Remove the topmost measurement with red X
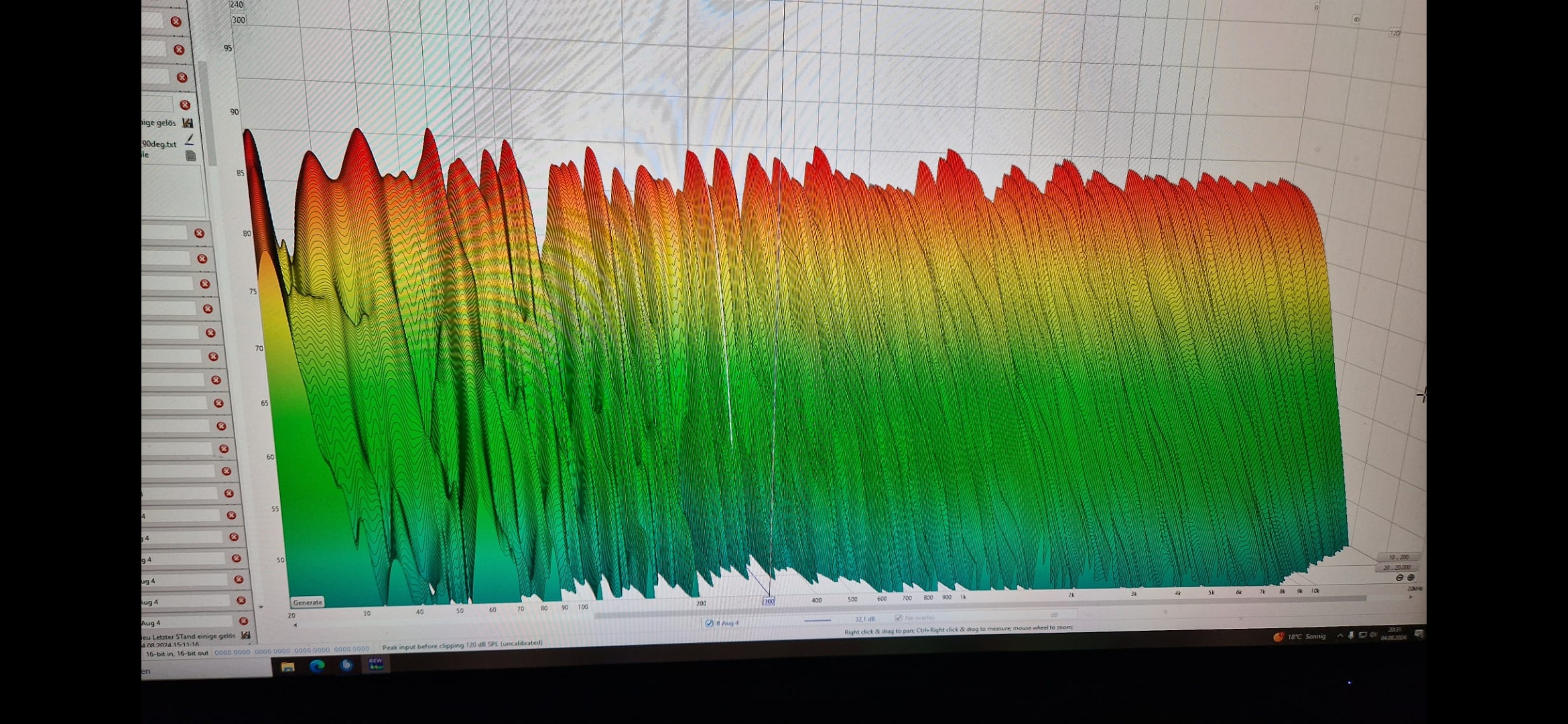This screenshot has height=724, width=1568. click(x=176, y=21)
